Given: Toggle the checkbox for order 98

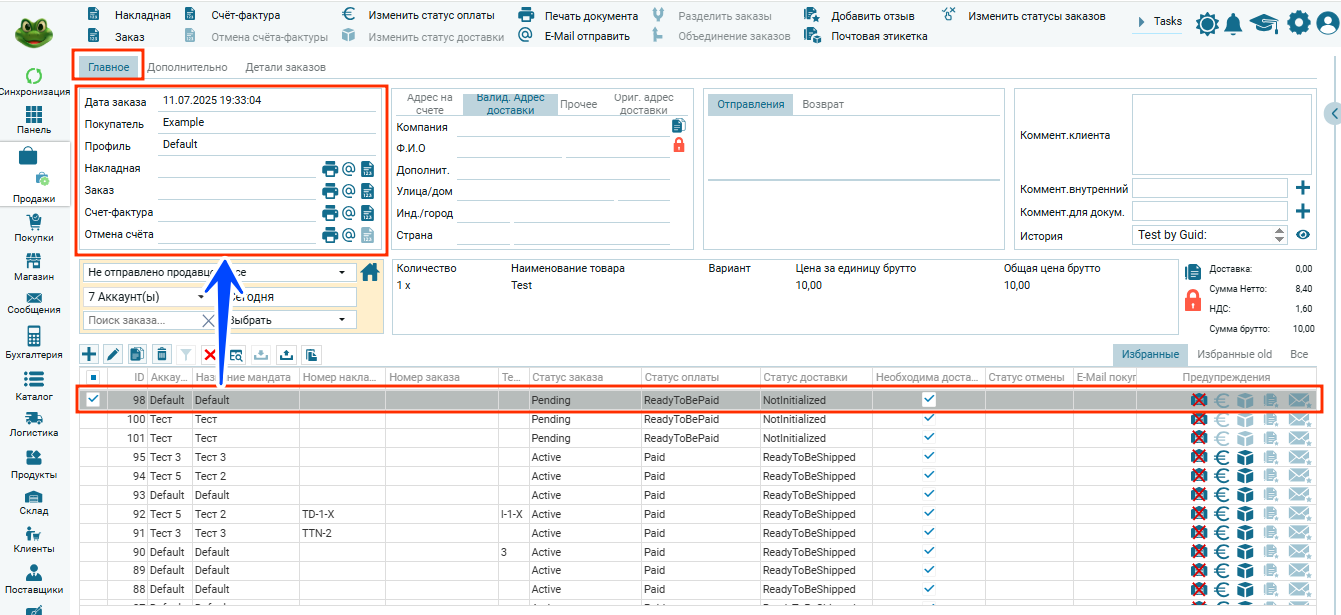Looking at the screenshot, I should point(93,399).
